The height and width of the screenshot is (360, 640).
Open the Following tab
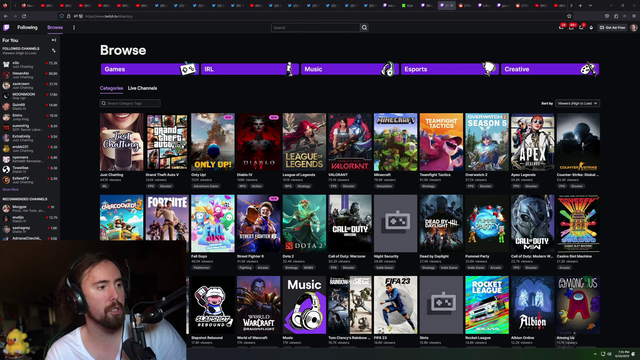coord(27,27)
